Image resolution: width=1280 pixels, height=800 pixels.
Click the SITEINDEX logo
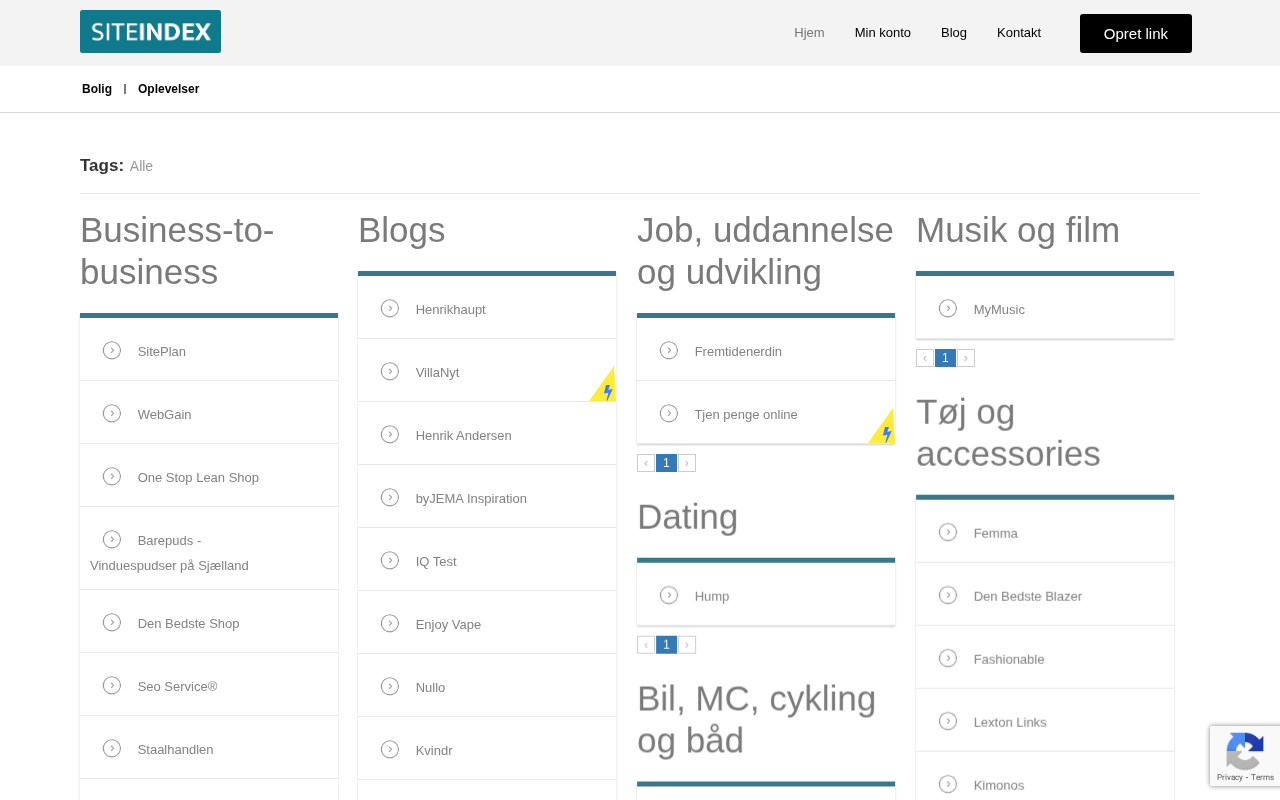pyautogui.click(x=150, y=32)
